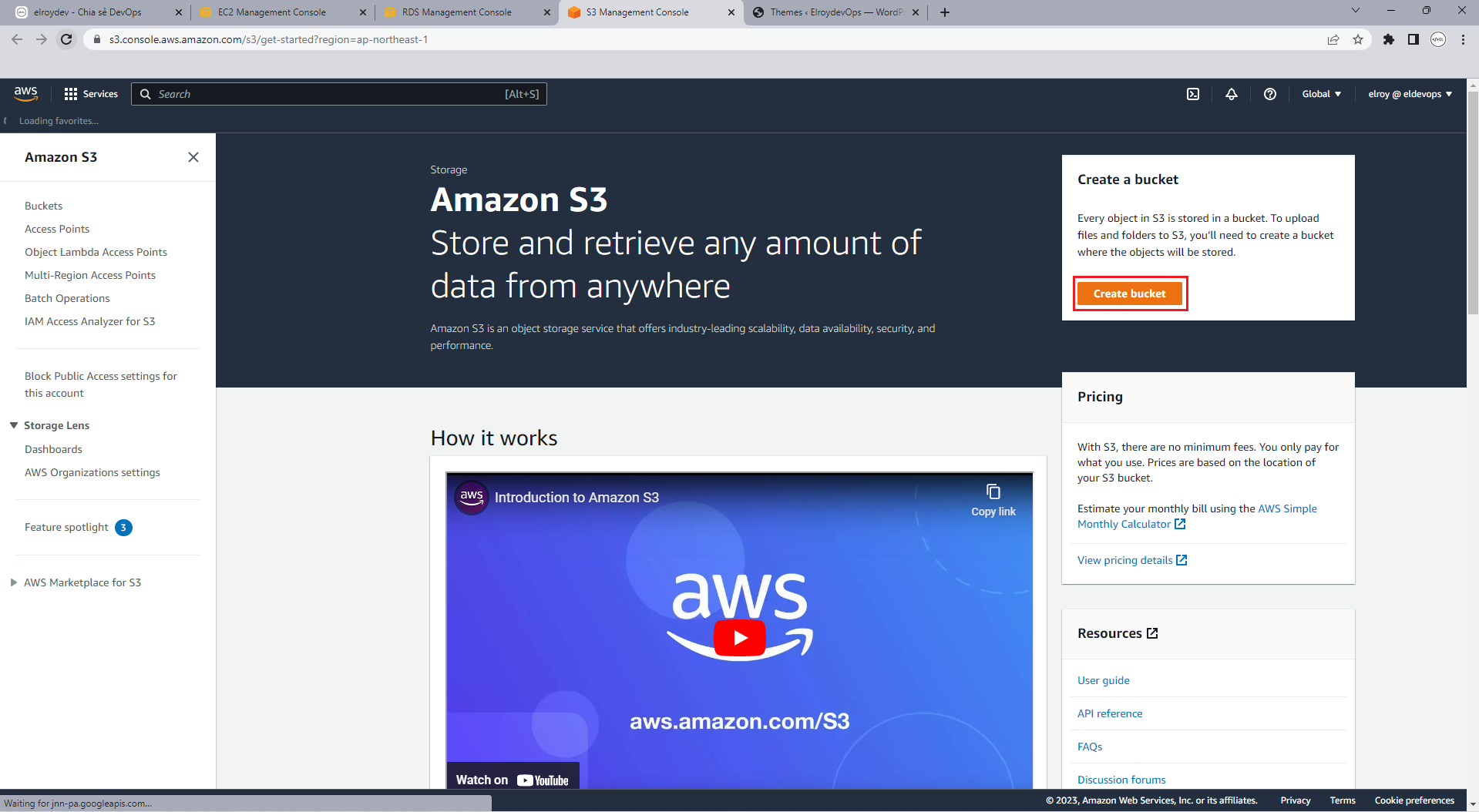Open the browser extensions puzzle icon
The image size is (1479, 812).
pyautogui.click(x=1389, y=39)
